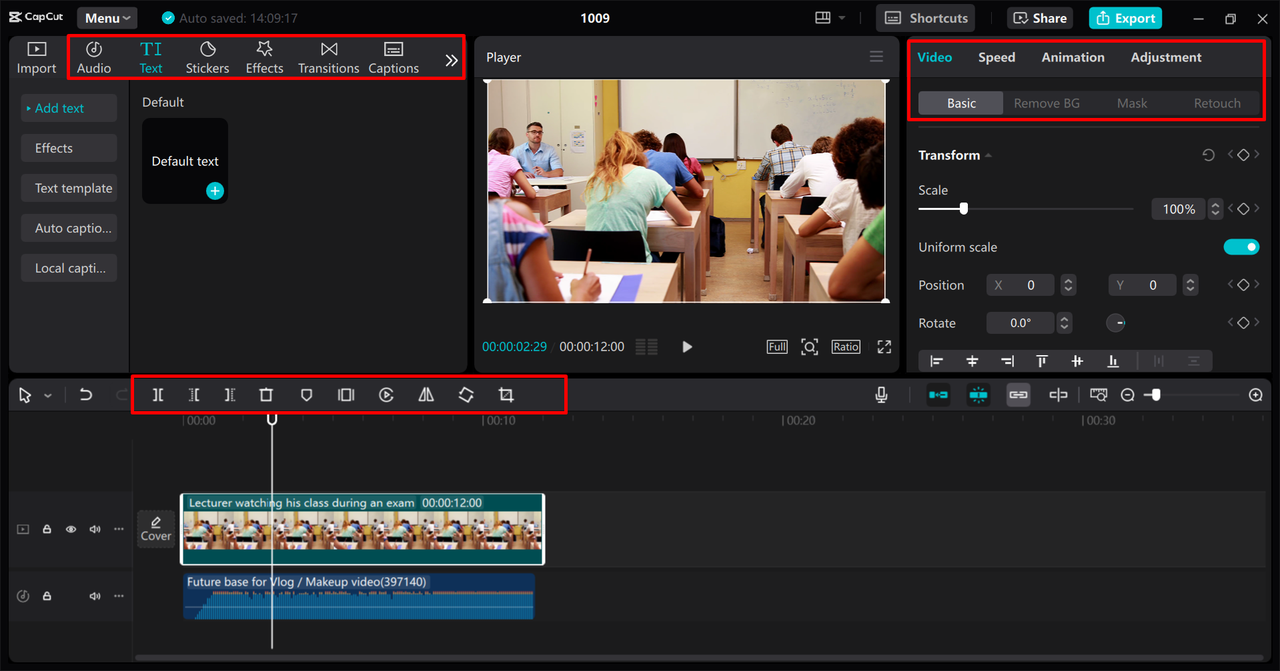Image resolution: width=1280 pixels, height=671 pixels.
Task: Open the Effects panel in top toolbar
Action: click(x=264, y=58)
